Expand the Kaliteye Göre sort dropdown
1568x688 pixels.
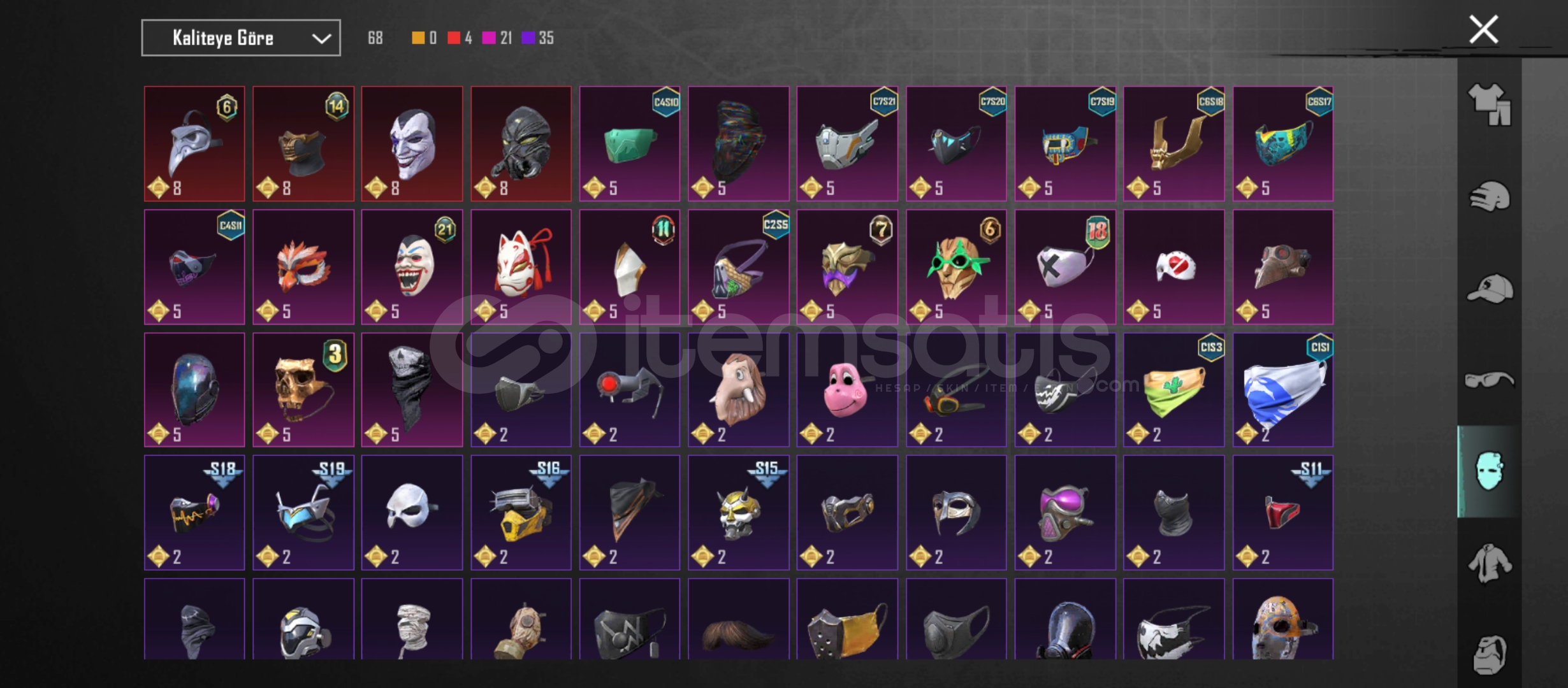241,38
